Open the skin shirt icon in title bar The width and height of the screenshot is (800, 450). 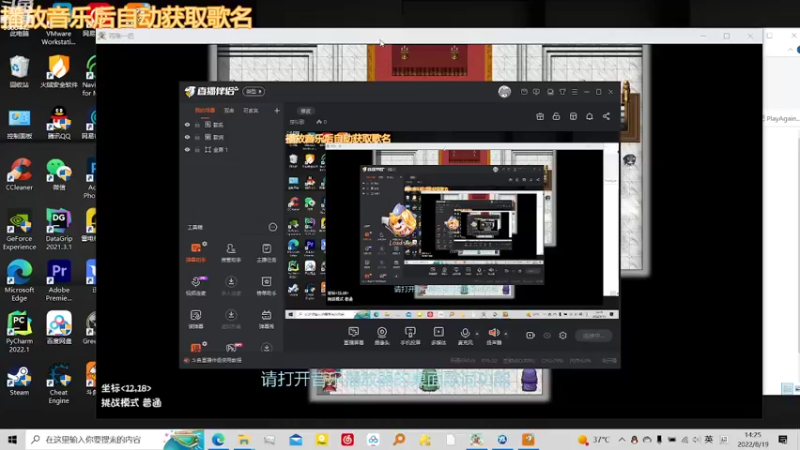click(x=562, y=92)
